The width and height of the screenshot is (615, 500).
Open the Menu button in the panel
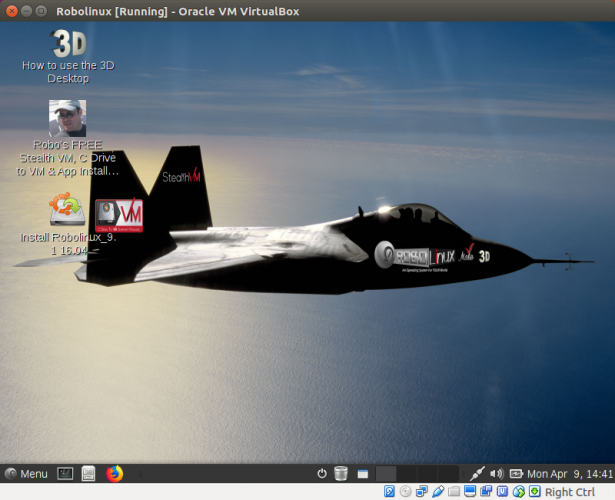click(27, 474)
